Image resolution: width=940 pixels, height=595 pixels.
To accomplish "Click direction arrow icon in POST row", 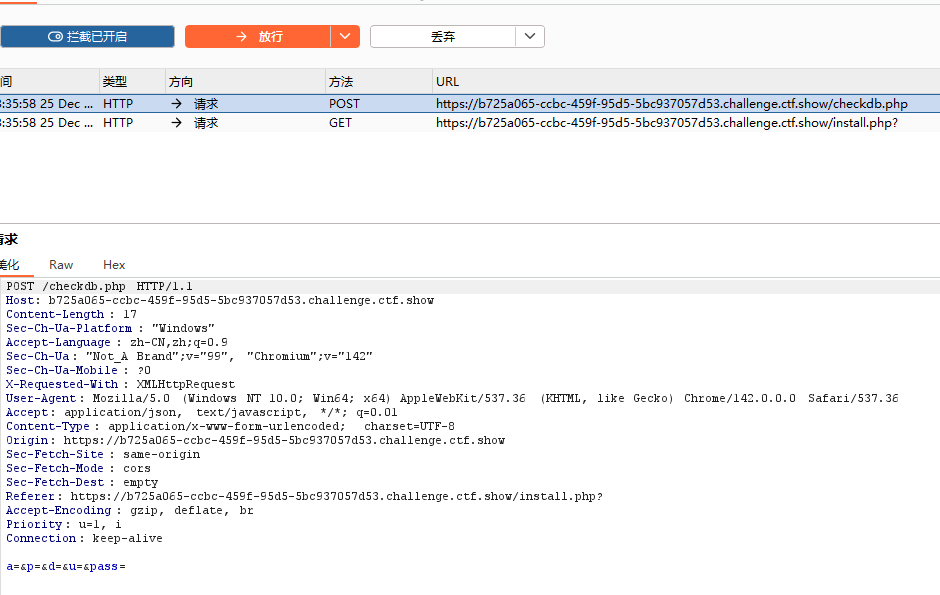I will pyautogui.click(x=177, y=104).
